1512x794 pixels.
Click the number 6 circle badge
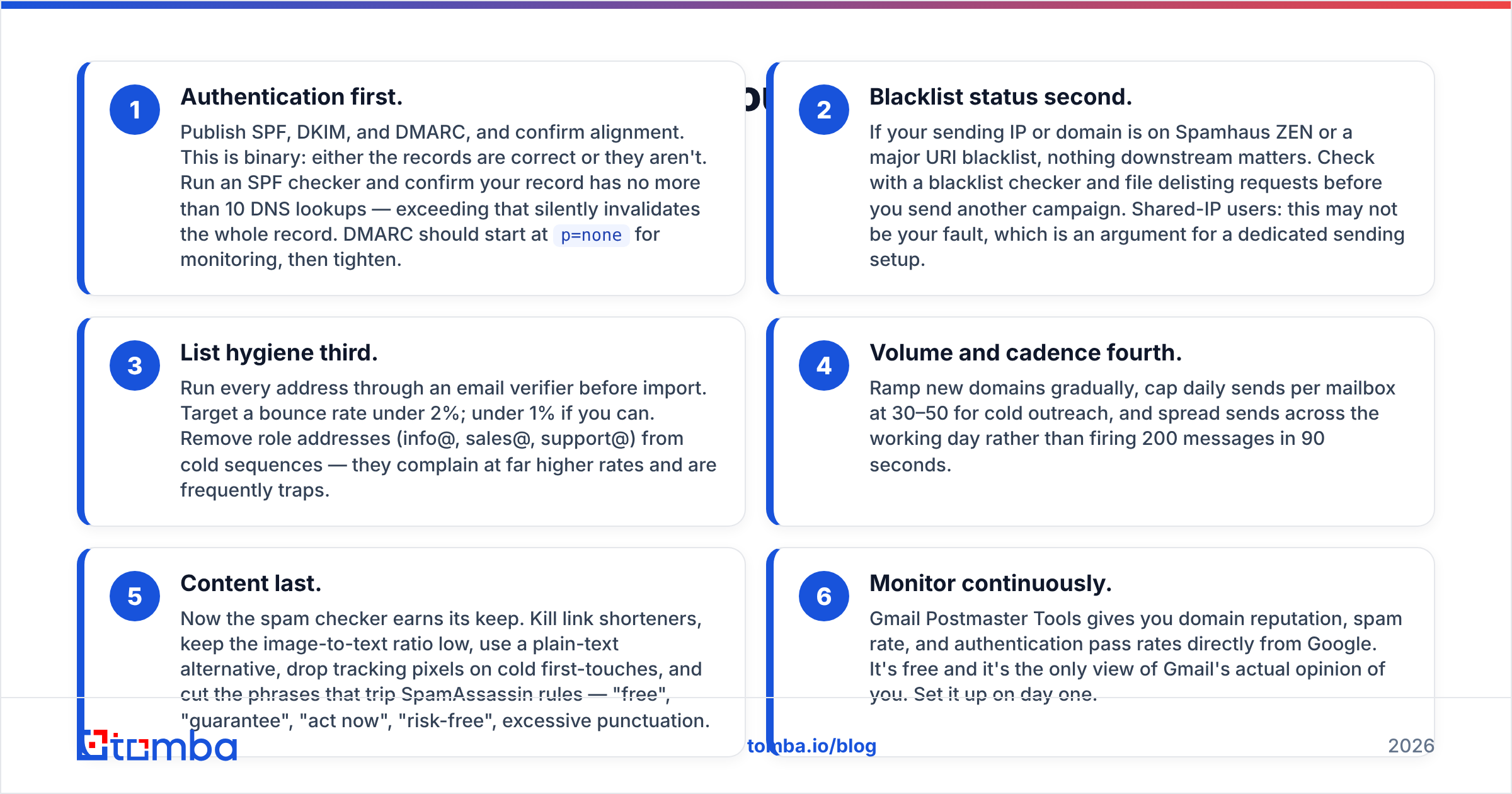coord(824,596)
